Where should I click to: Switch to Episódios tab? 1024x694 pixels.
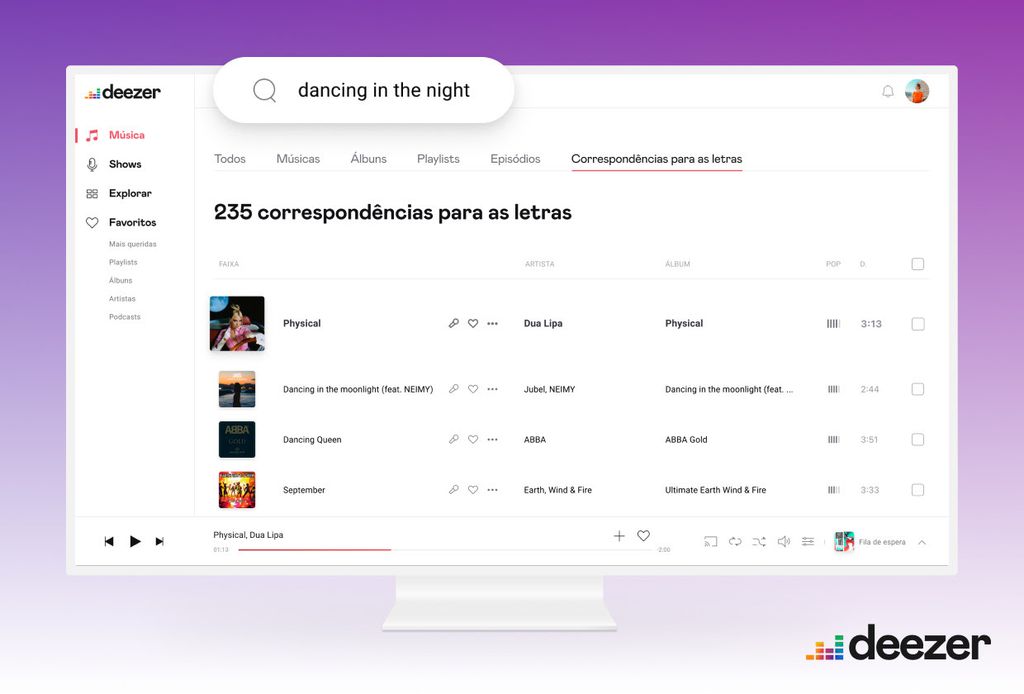click(x=515, y=159)
